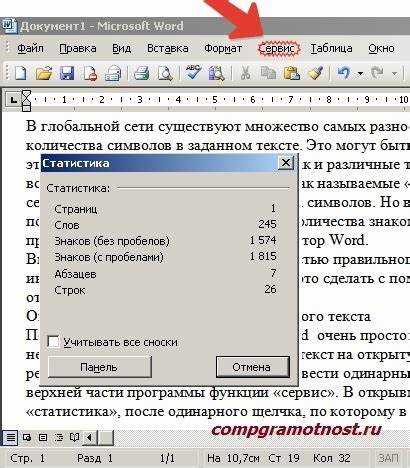The width and height of the screenshot is (410, 468).
Task: Click the Знаков (с пробелами) row
Action: 165,257
